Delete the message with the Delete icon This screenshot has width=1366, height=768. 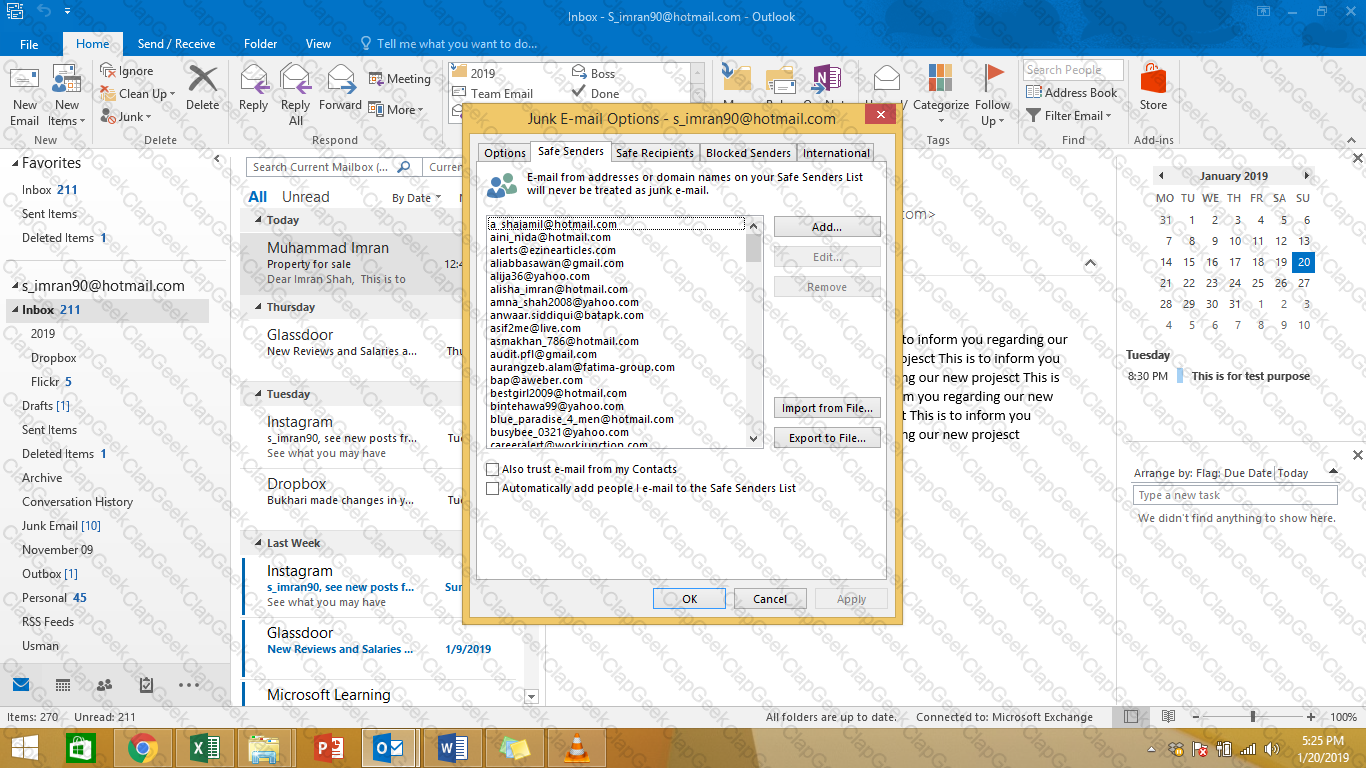click(202, 88)
